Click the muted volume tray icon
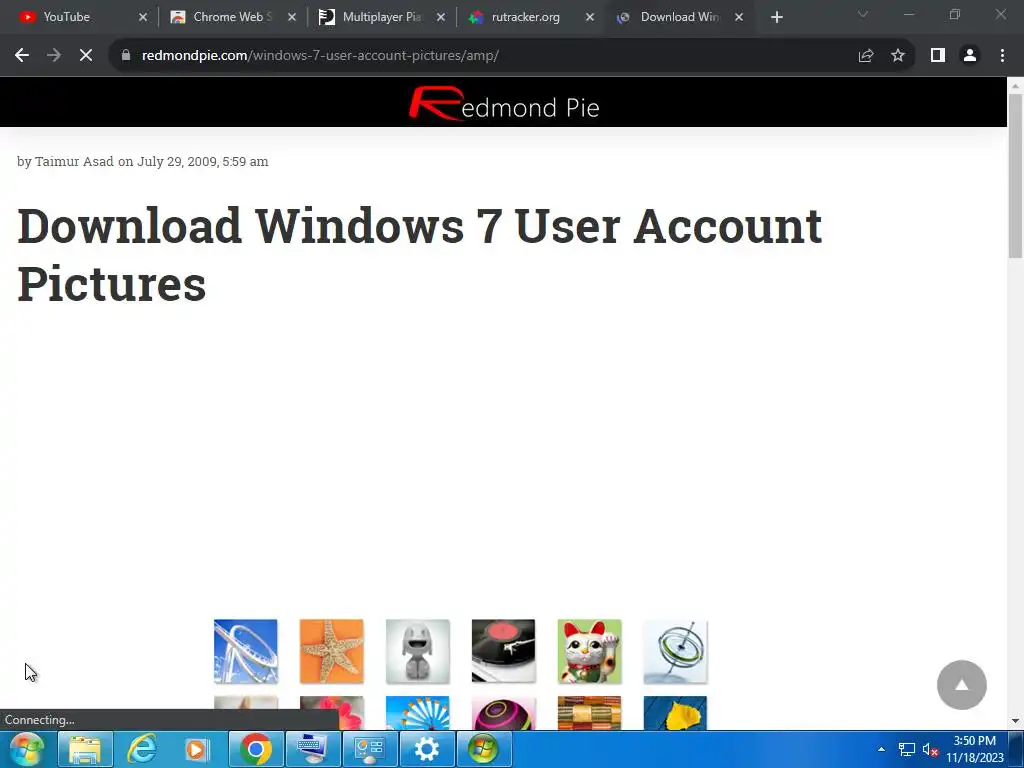1024x768 pixels. coord(930,750)
